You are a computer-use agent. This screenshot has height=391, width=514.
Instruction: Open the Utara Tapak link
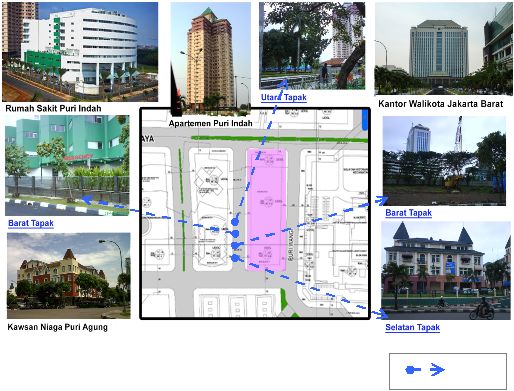pos(284,97)
